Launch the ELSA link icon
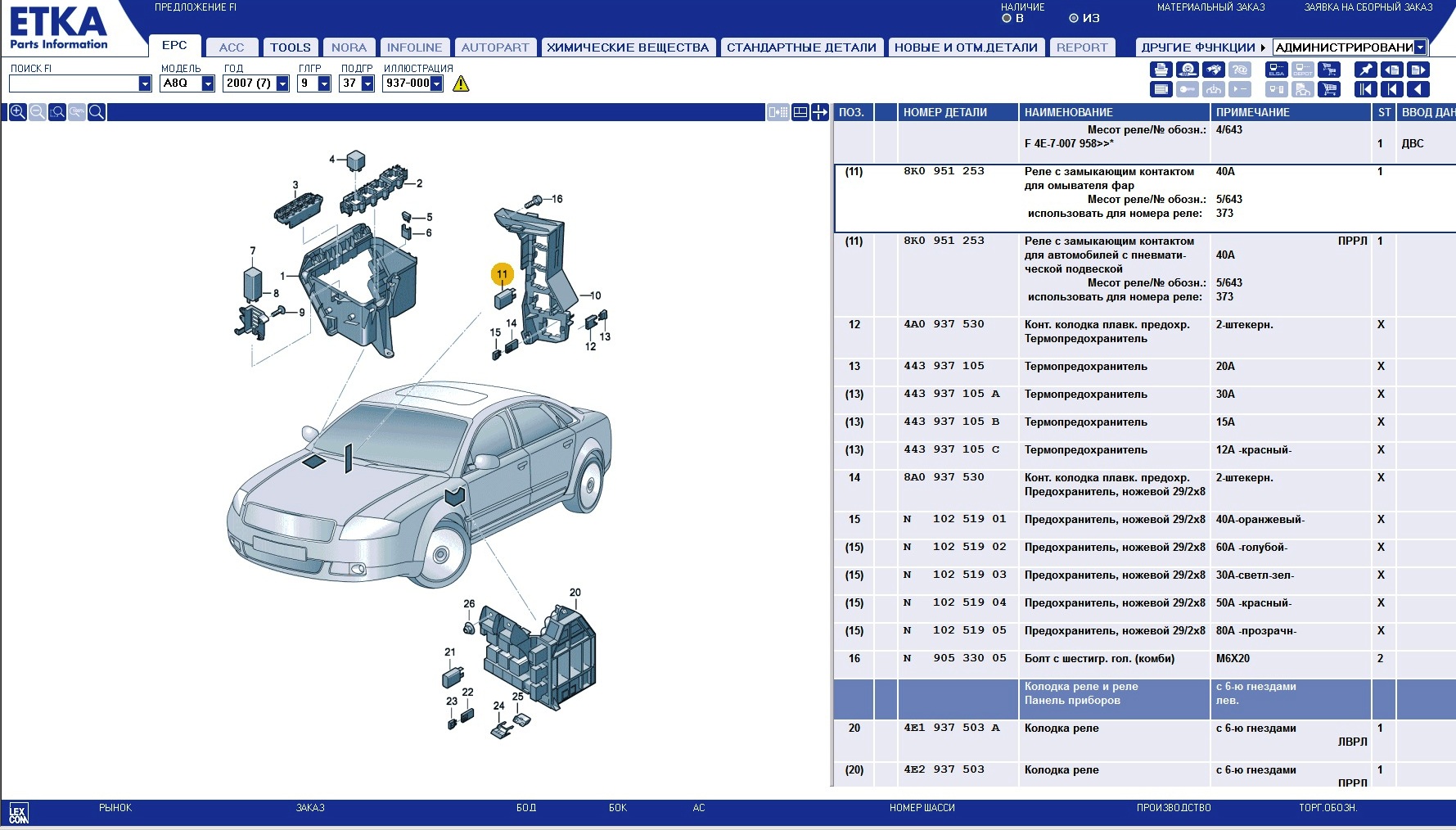This screenshot has width=1456, height=830. [x=1276, y=70]
